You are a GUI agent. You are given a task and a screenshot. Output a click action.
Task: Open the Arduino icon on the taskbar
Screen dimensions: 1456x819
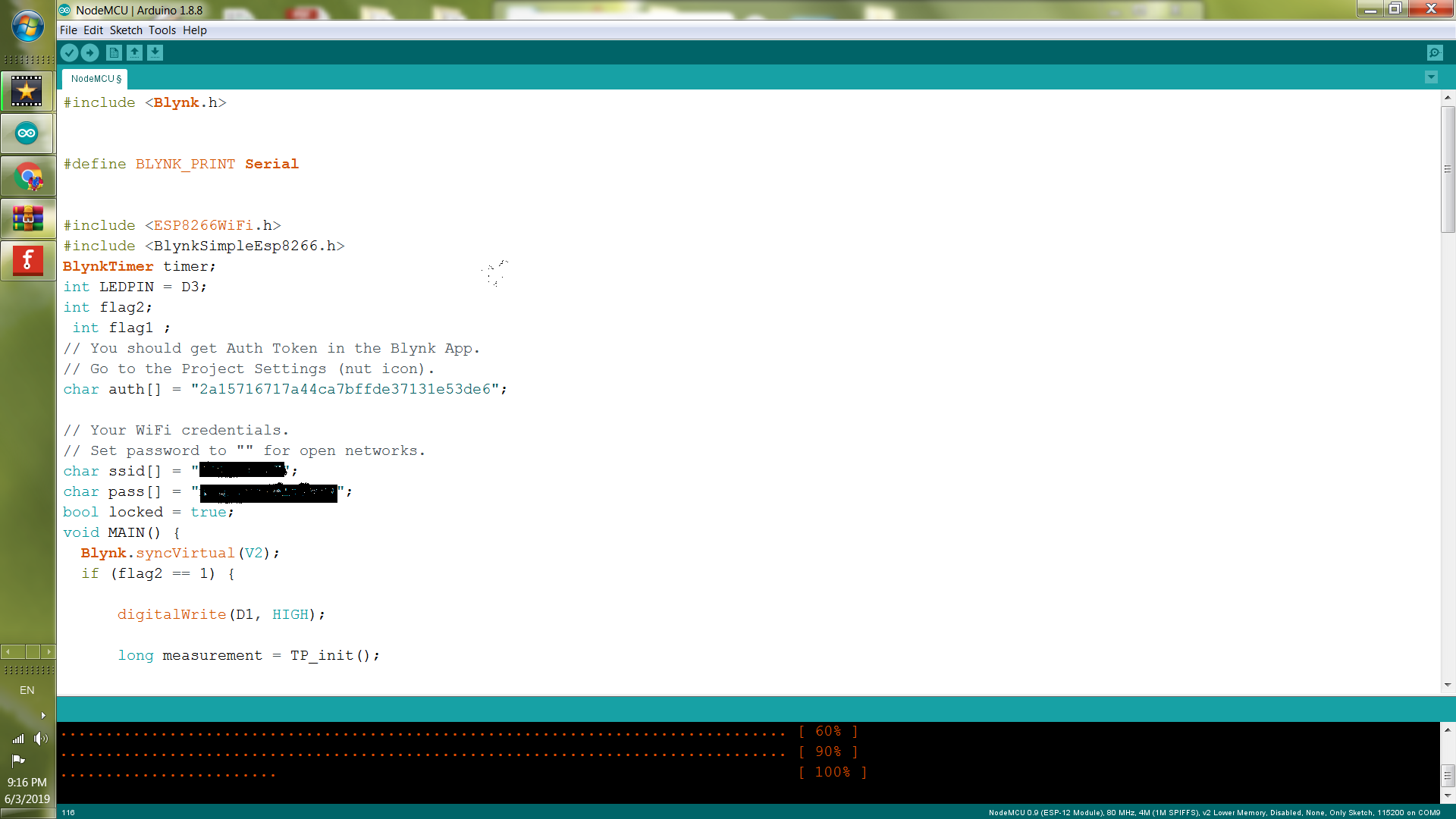click(x=27, y=133)
